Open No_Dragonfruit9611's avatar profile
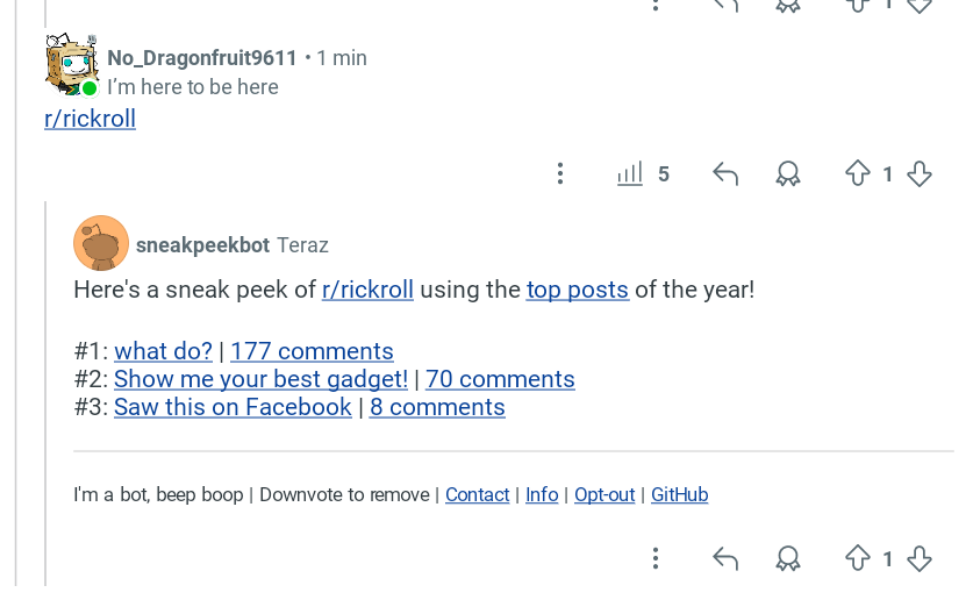959x600 pixels. (x=72, y=65)
